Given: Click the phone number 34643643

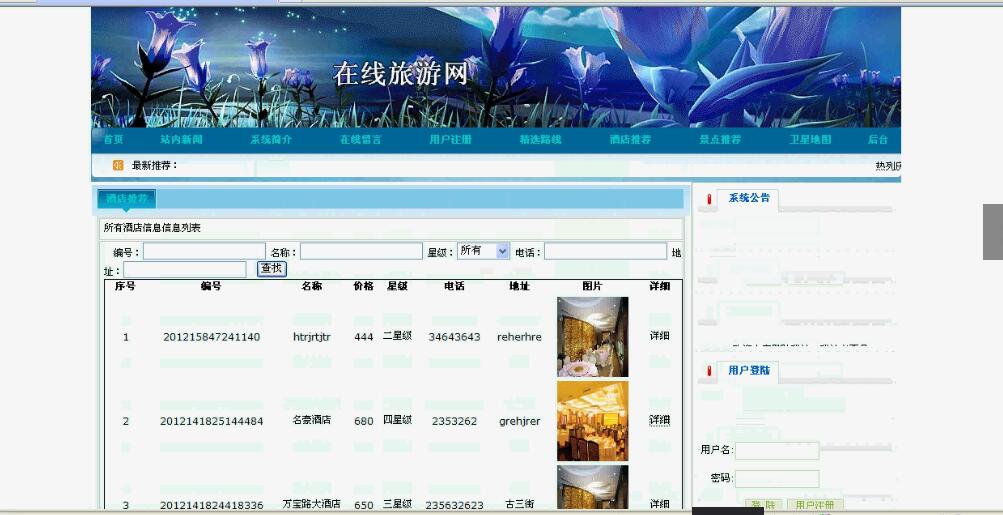Looking at the screenshot, I should pos(454,337).
